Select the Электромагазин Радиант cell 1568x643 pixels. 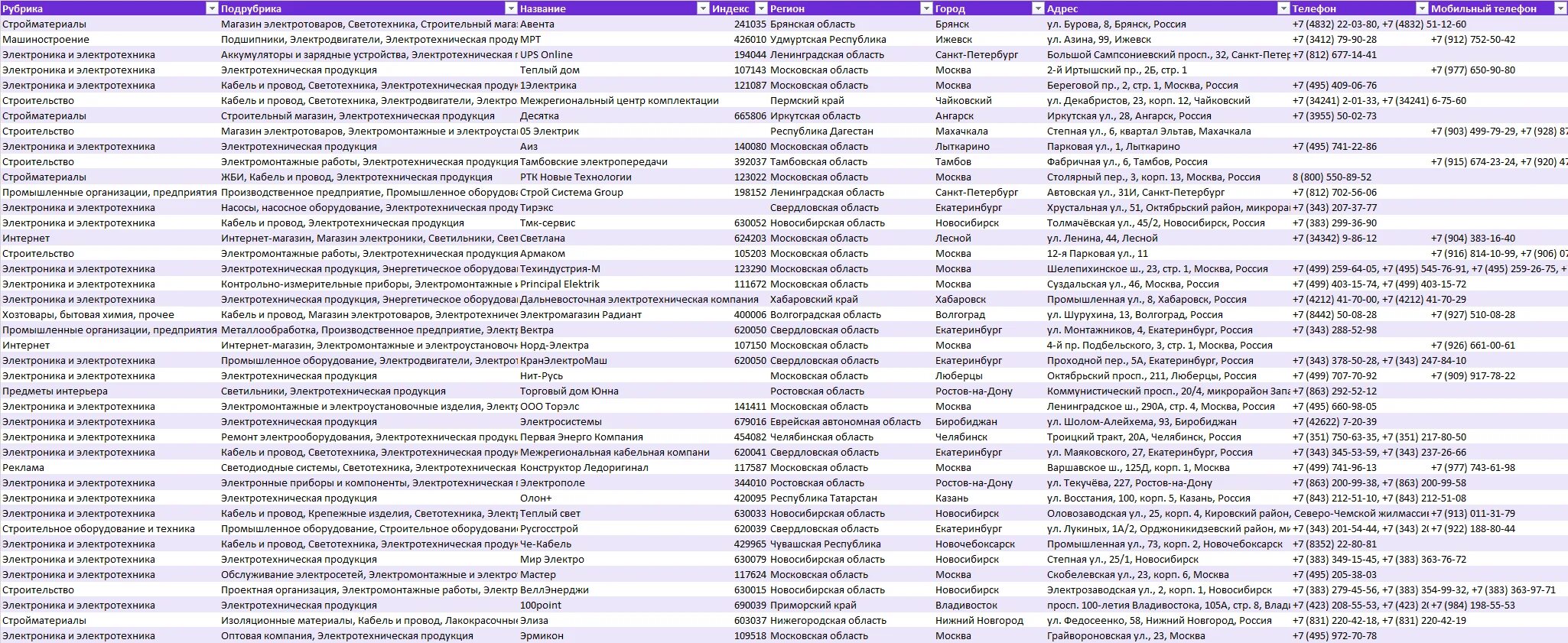click(x=613, y=314)
